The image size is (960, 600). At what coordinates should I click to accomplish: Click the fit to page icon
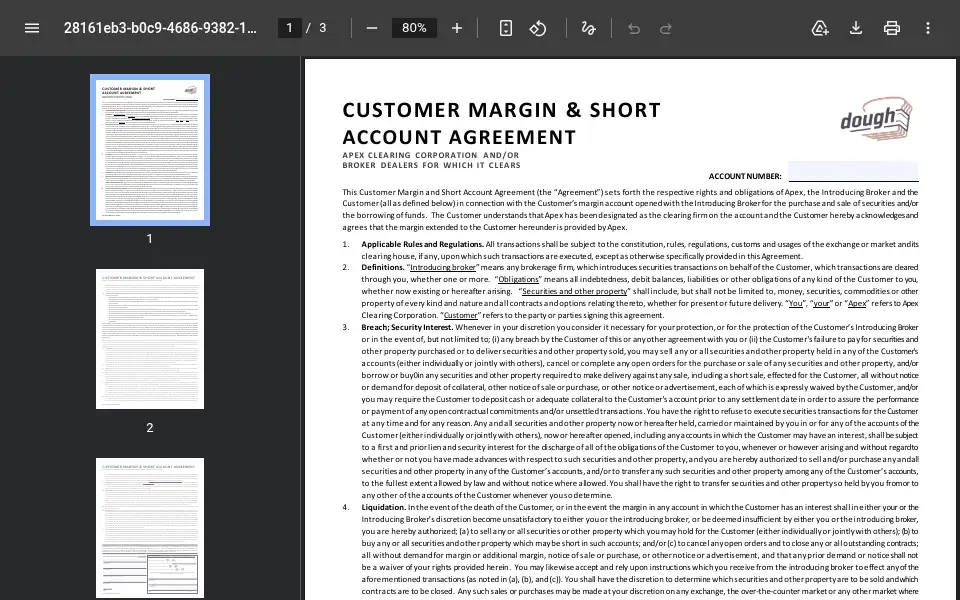tap(506, 28)
